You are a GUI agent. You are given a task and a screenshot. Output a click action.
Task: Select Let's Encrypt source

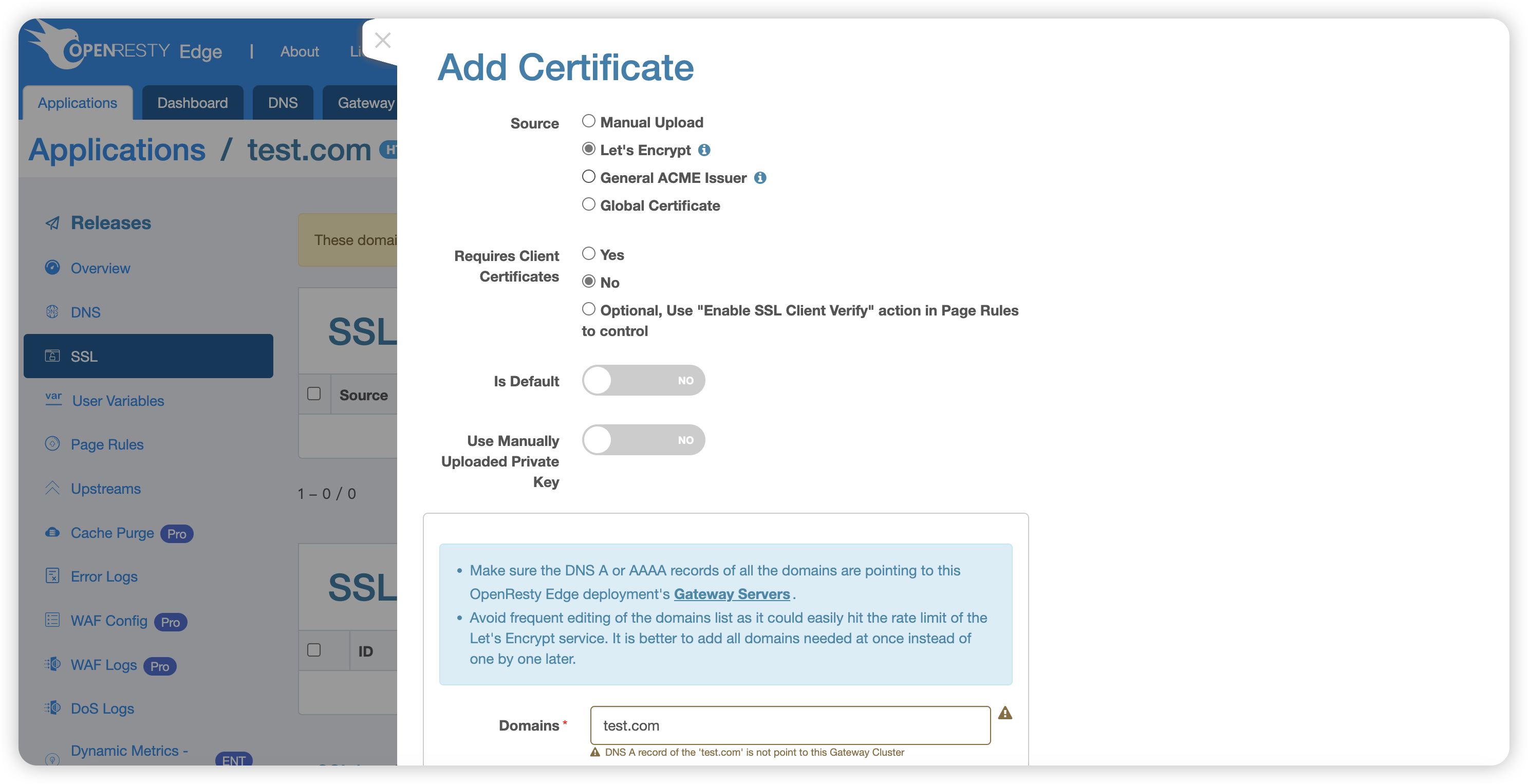(588, 149)
